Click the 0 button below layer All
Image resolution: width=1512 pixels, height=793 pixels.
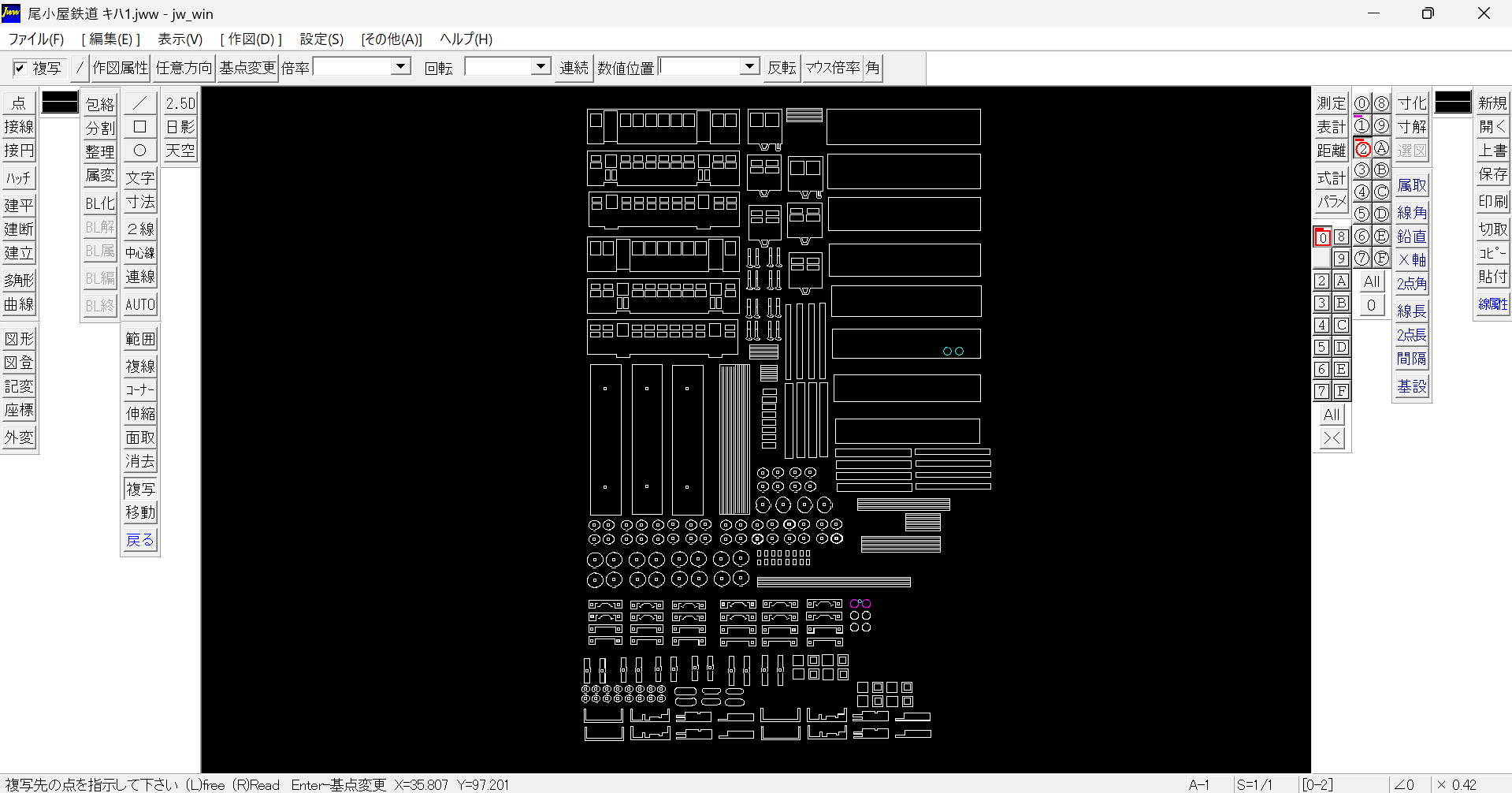(1372, 305)
